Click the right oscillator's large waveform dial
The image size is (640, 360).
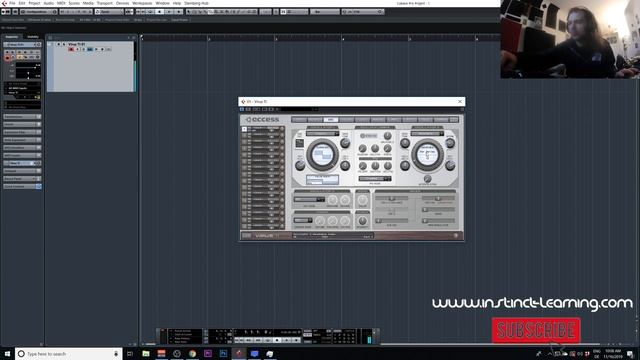pos(427,155)
